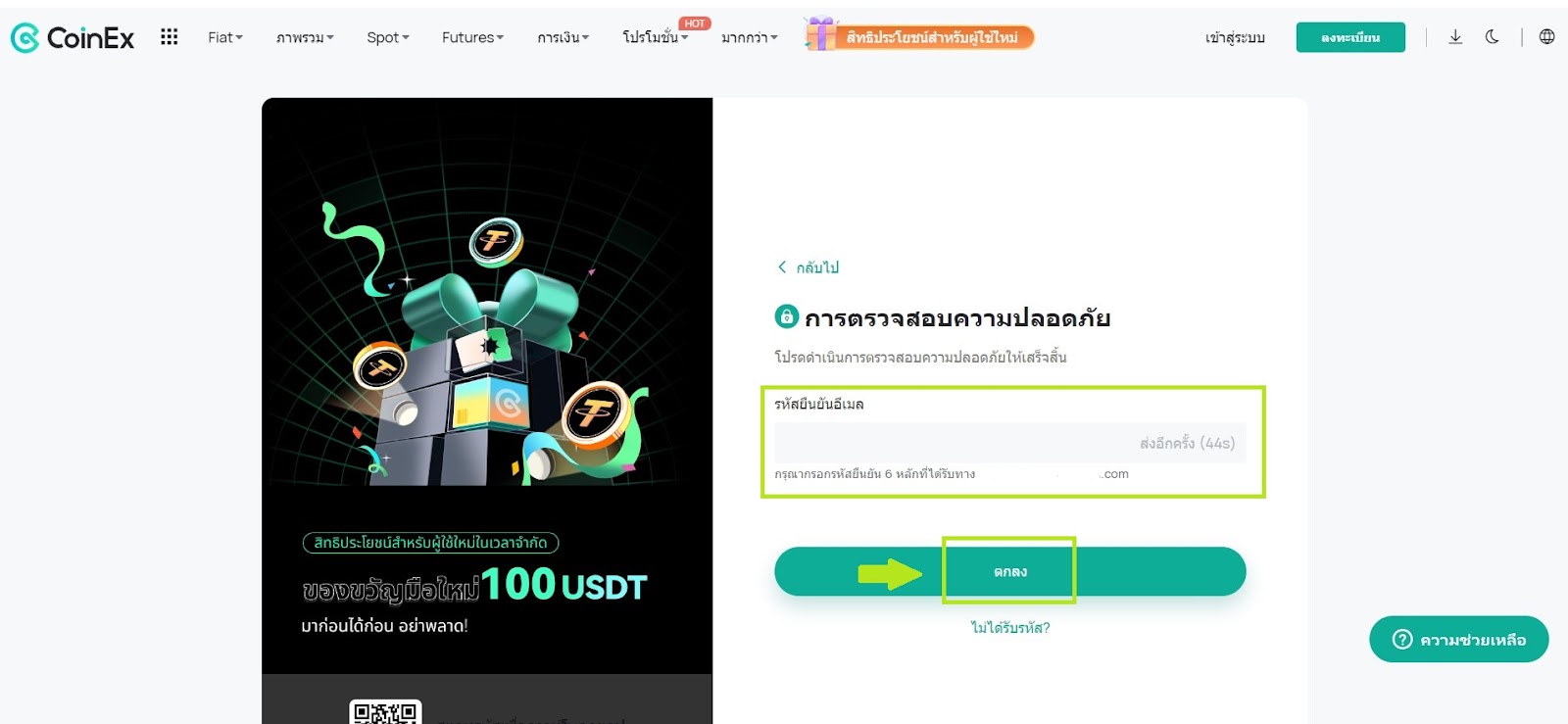Open the การเงิน menu
This screenshot has width=1568, height=724.
(563, 37)
